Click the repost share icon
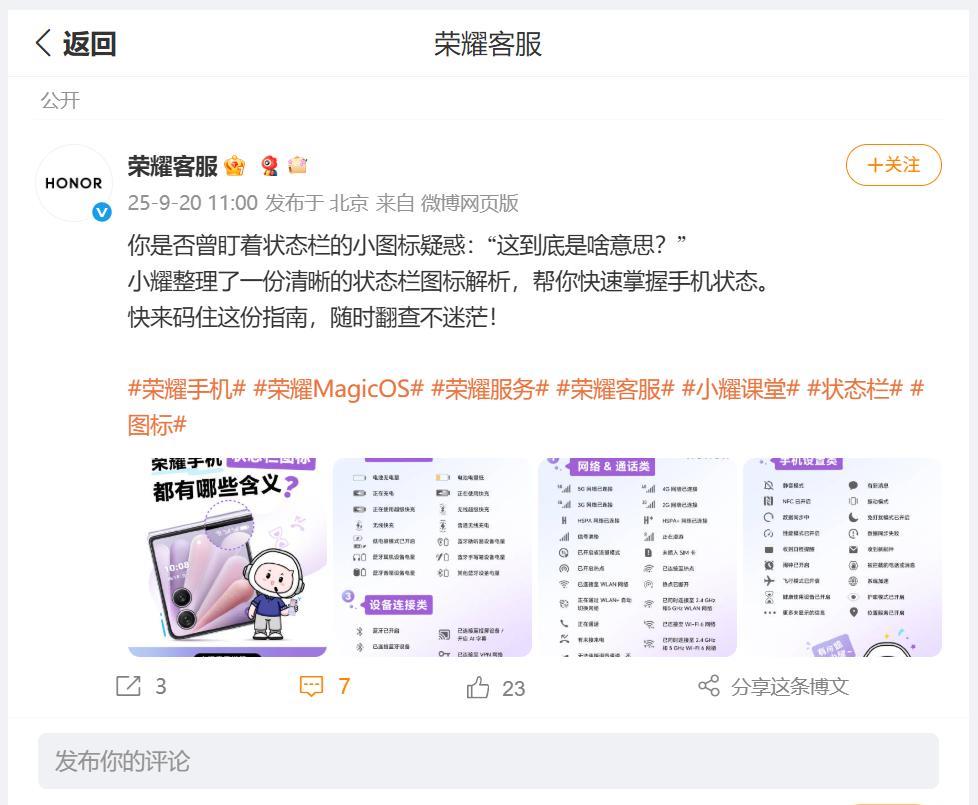This screenshot has width=978, height=805. click(x=128, y=686)
